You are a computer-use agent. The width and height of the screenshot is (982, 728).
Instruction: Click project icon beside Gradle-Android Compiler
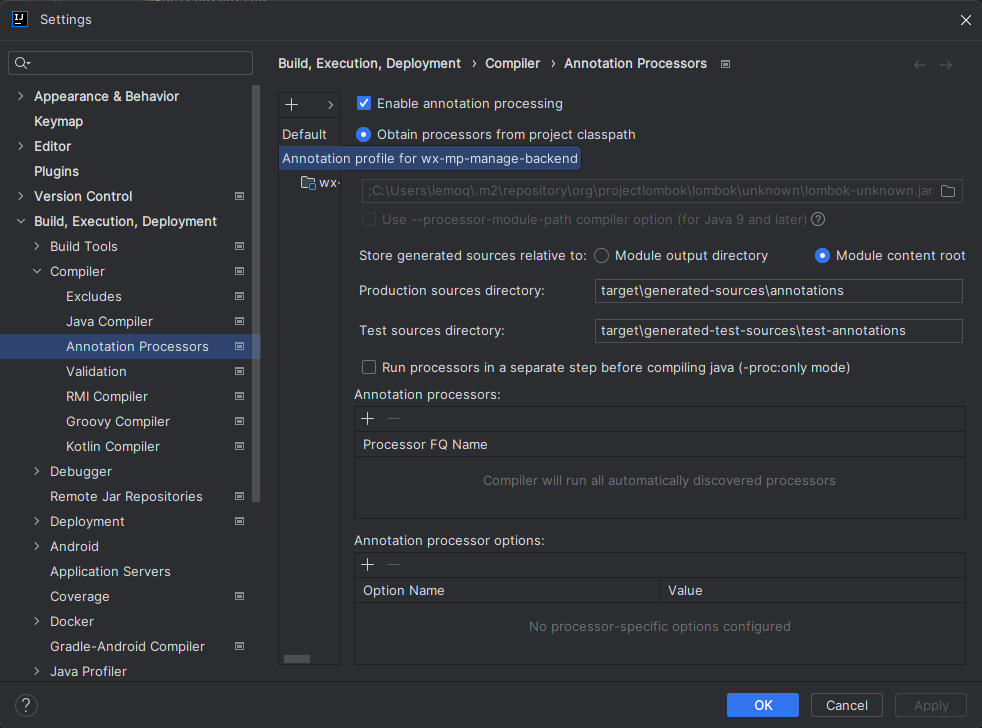click(x=239, y=646)
